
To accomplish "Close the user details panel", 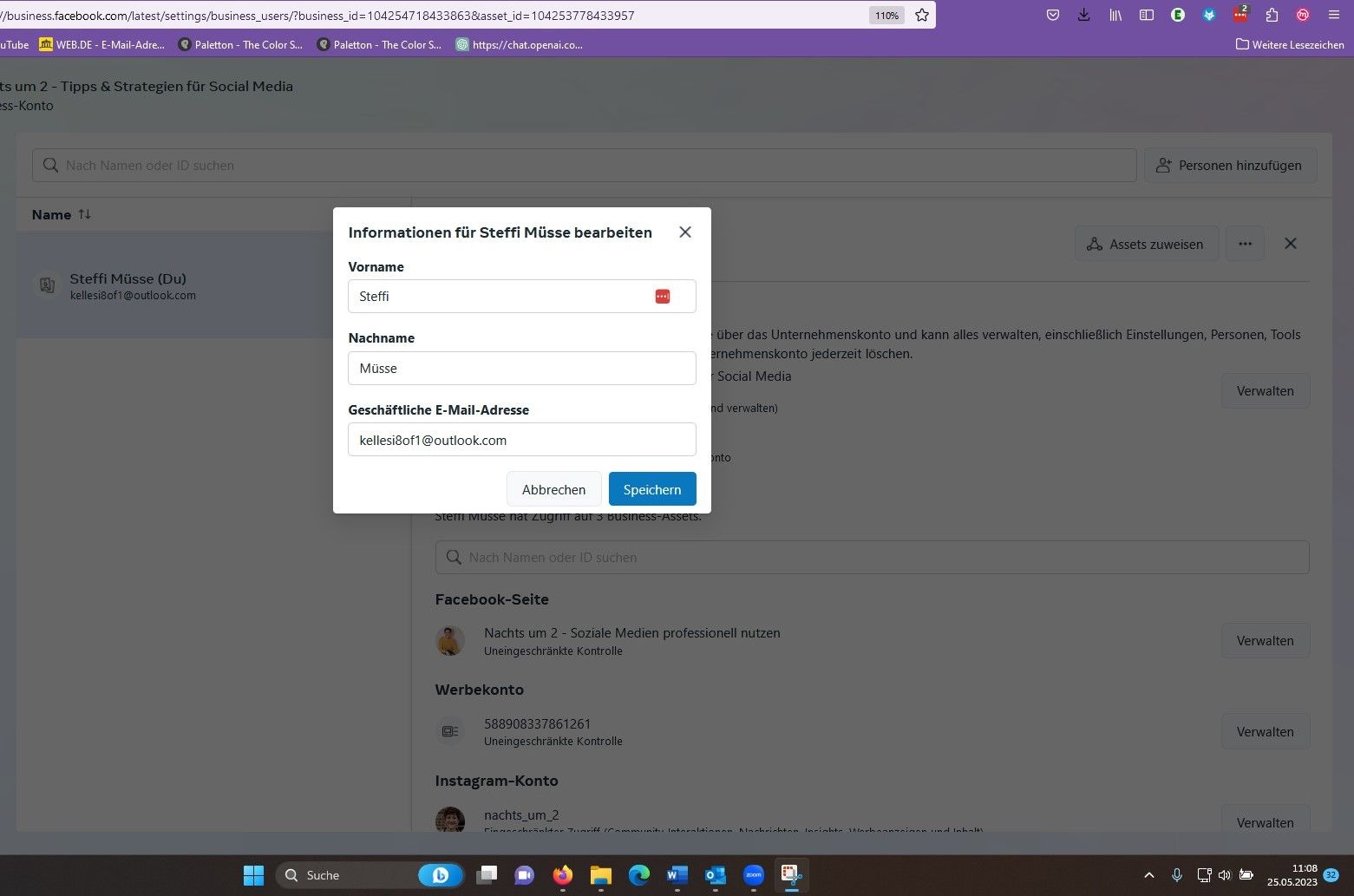I will pyautogui.click(x=1291, y=244).
